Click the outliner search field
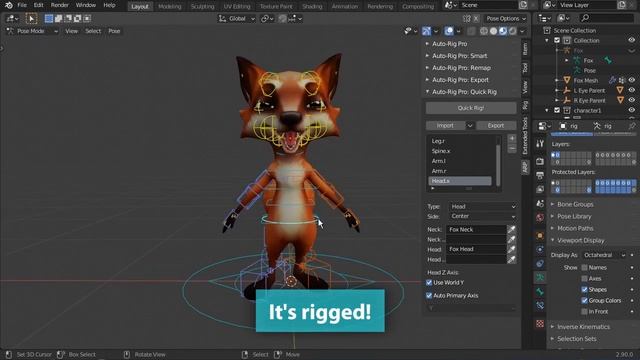 click(x=607, y=18)
